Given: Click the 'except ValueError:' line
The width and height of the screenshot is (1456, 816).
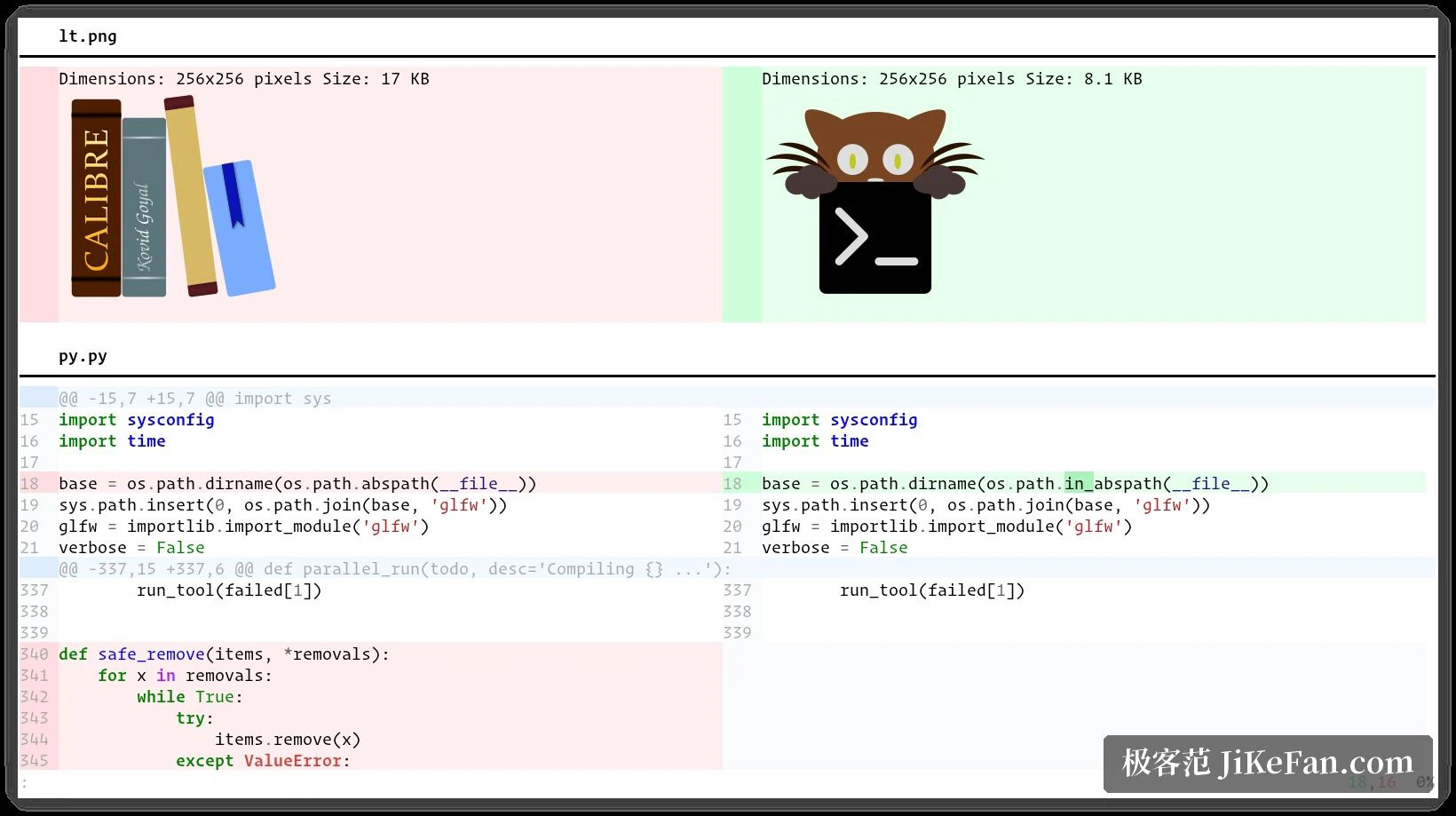Looking at the screenshot, I should [263, 761].
